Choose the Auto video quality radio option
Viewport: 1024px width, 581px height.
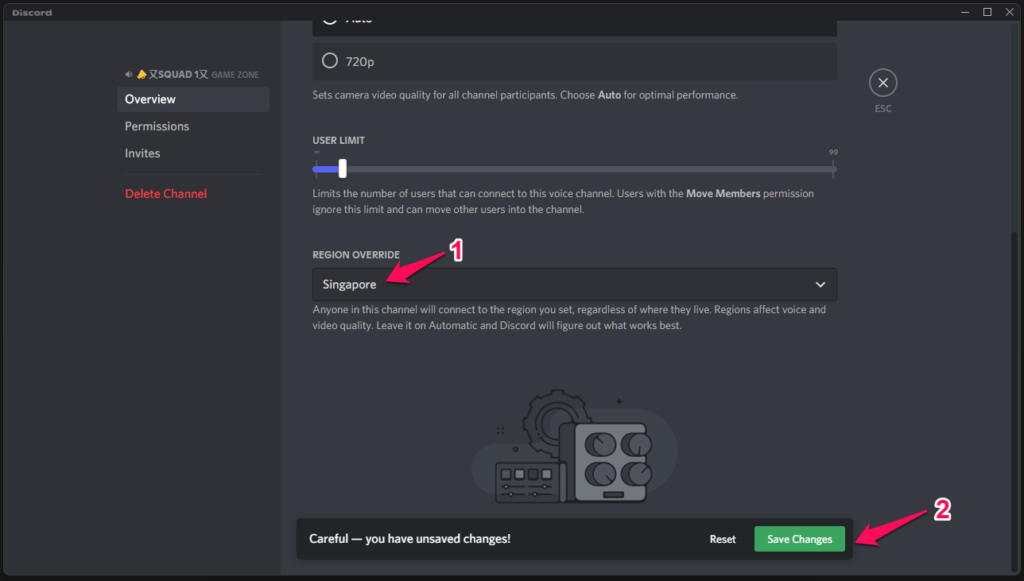click(x=330, y=19)
